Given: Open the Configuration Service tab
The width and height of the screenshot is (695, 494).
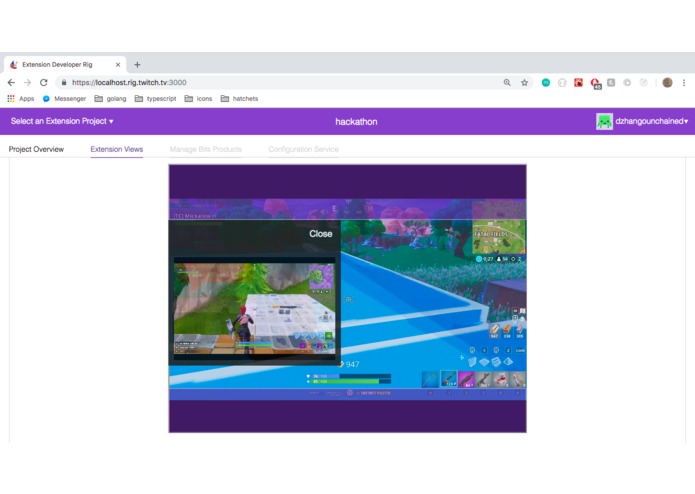Looking at the screenshot, I should (x=303, y=149).
